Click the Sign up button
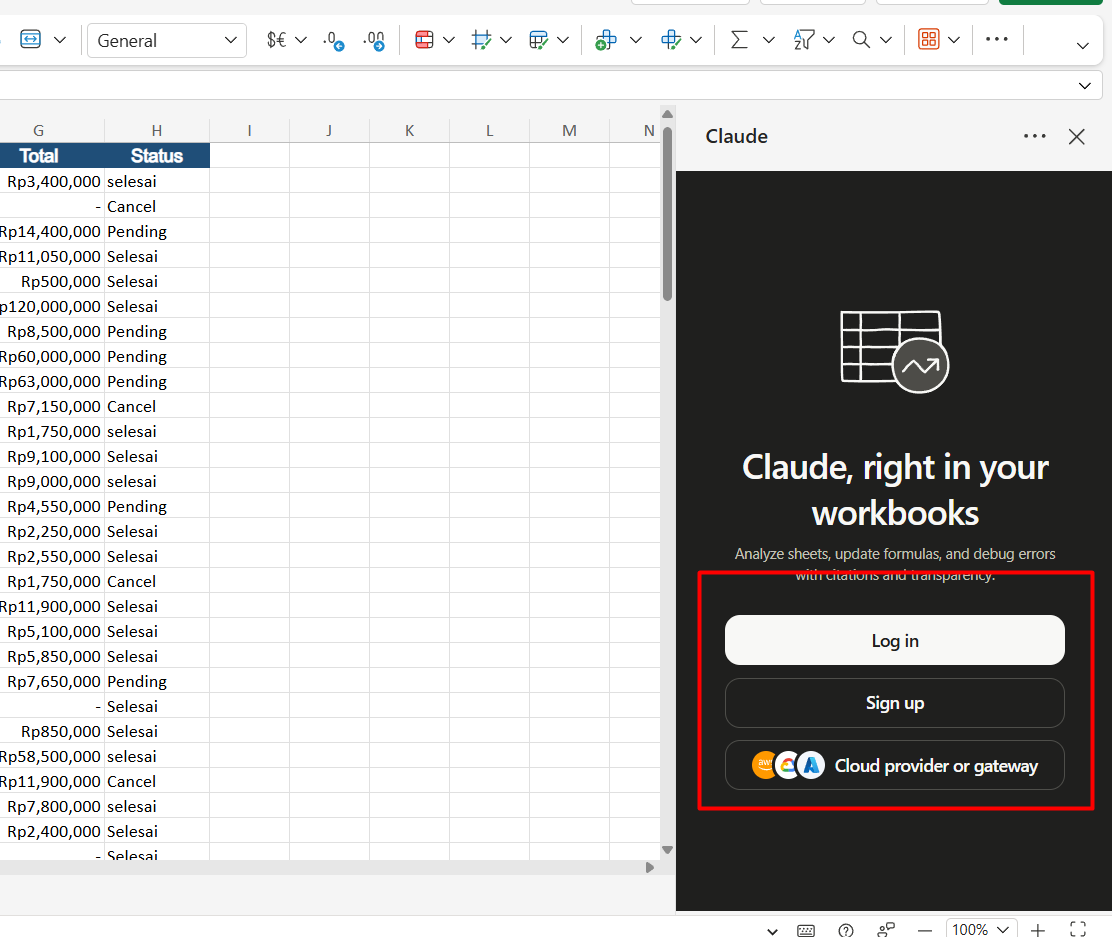This screenshot has height=937, width=1112. click(x=894, y=703)
